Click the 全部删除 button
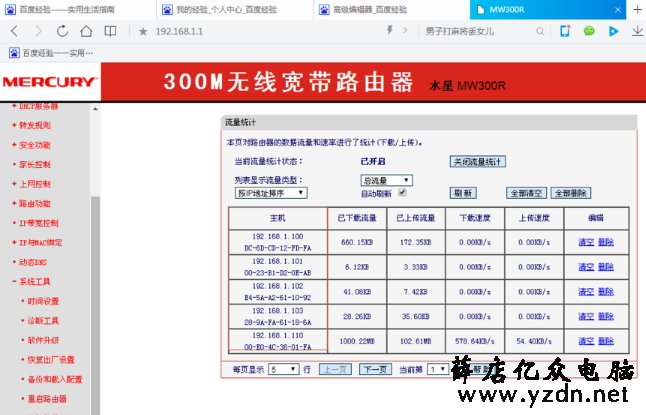 pyautogui.click(x=571, y=193)
